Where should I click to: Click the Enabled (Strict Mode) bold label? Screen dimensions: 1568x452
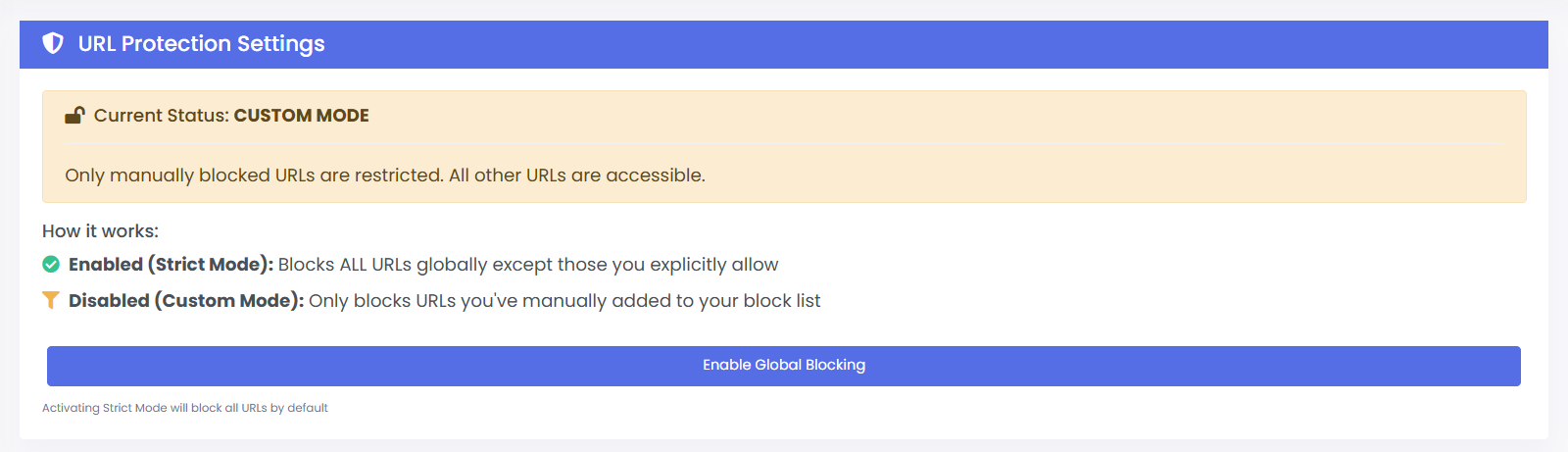point(171,265)
